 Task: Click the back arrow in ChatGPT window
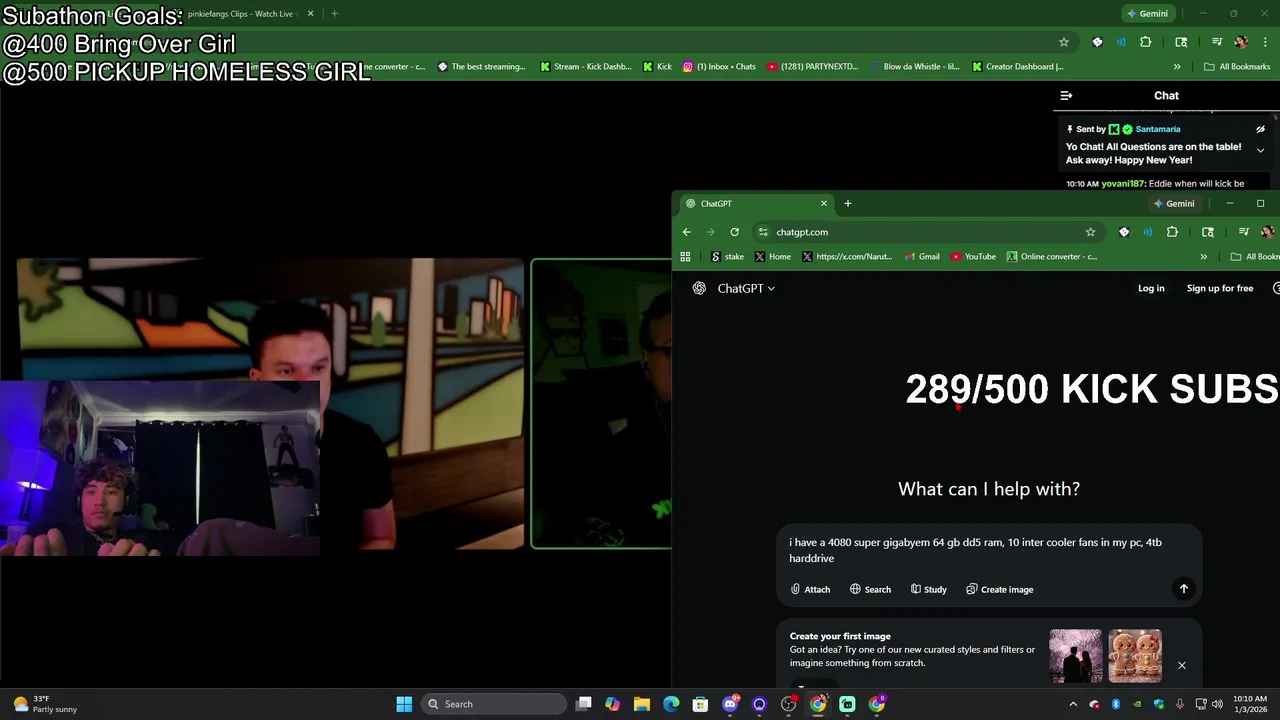click(686, 232)
